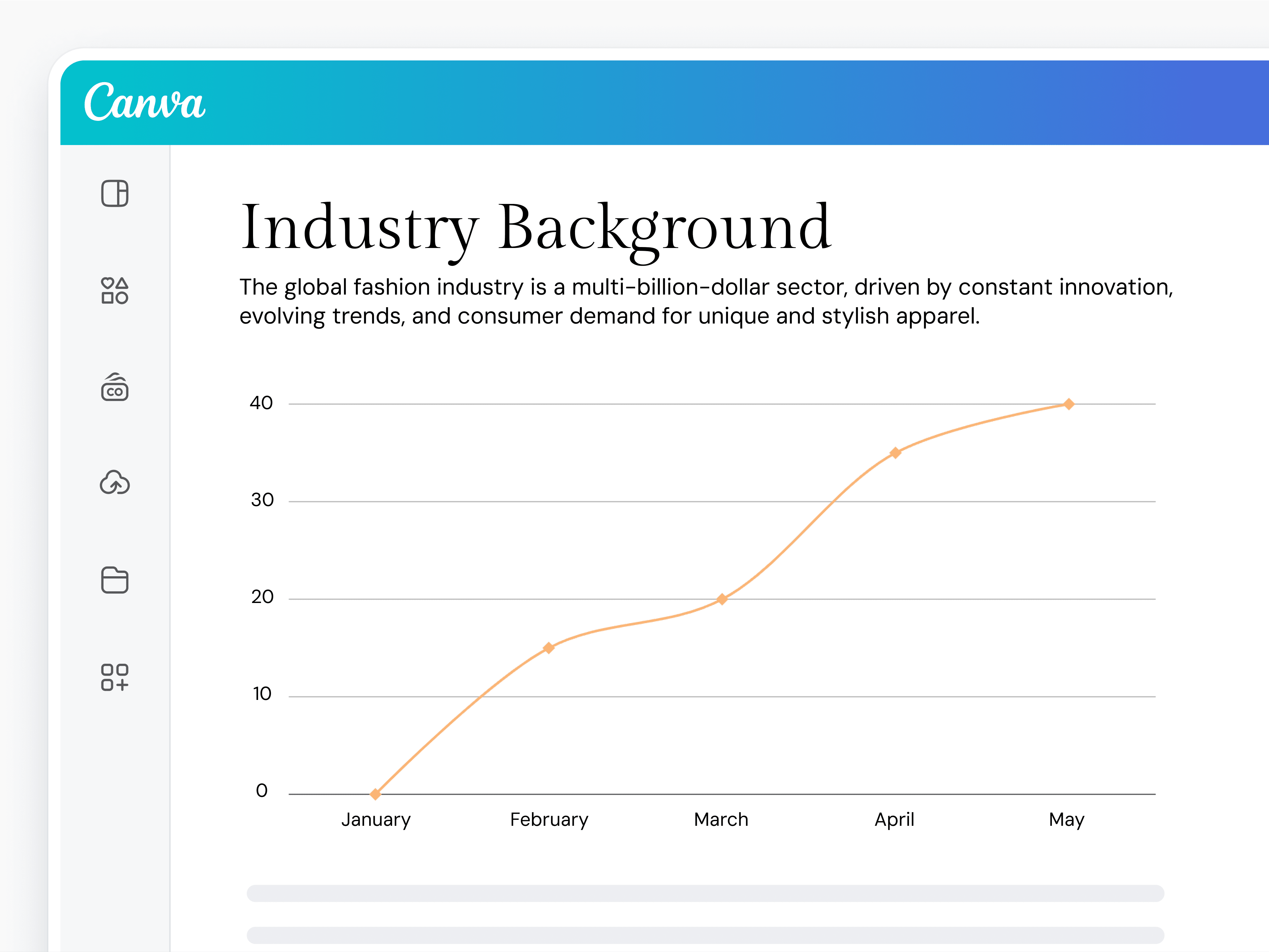Screen dimensions: 1269x952
Task: Click the March axis label
Action: [x=721, y=820]
